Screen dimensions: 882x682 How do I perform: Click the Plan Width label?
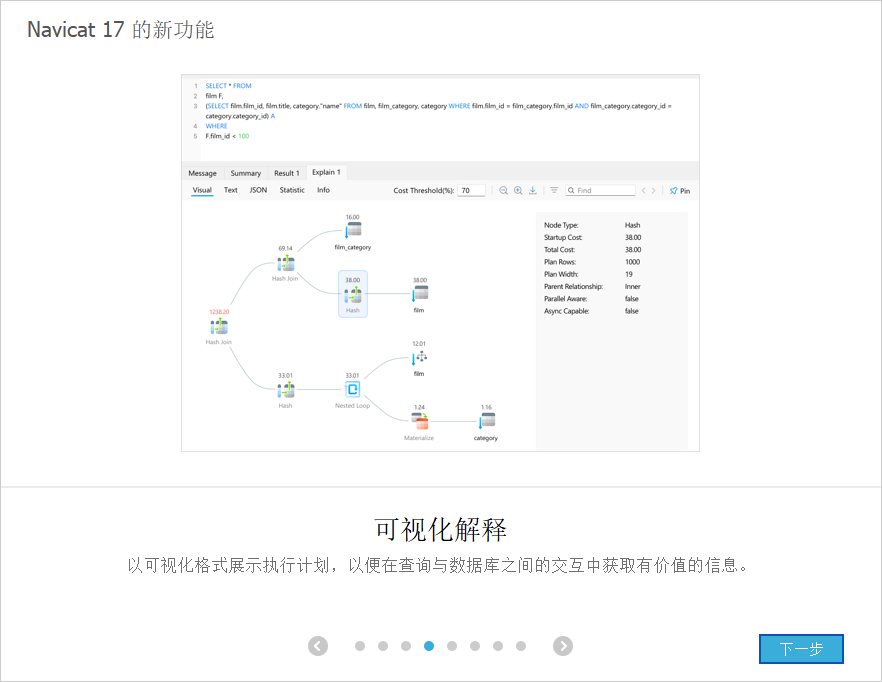pos(561,275)
